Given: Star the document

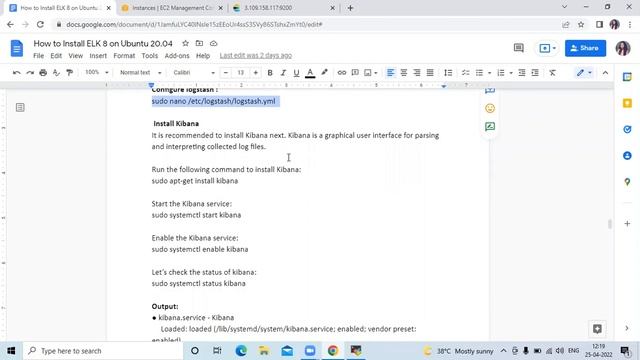Looking at the screenshot, I should click(185, 43).
